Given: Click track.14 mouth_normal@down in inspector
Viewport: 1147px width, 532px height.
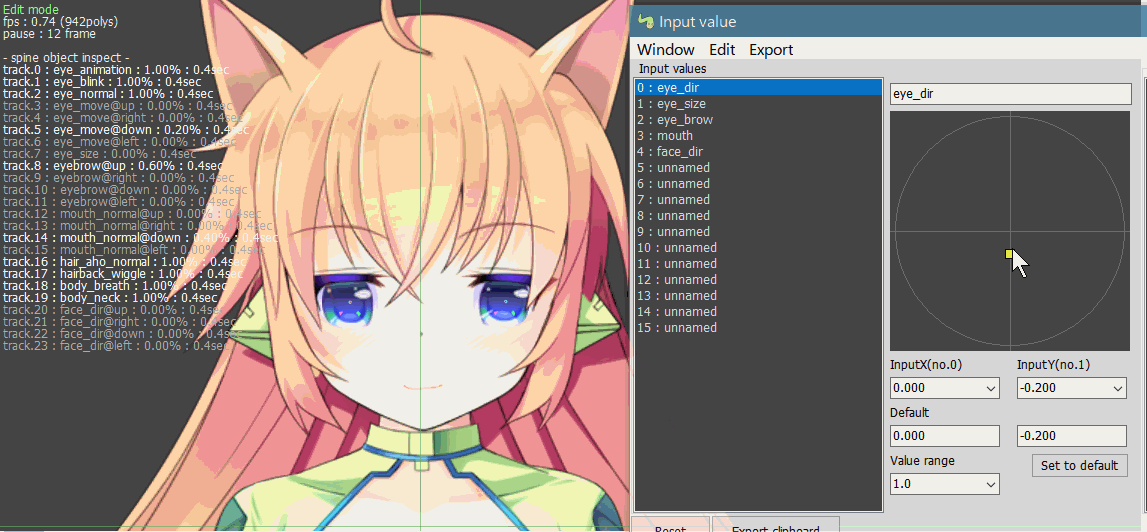Looking at the screenshot, I should click(x=140, y=238).
